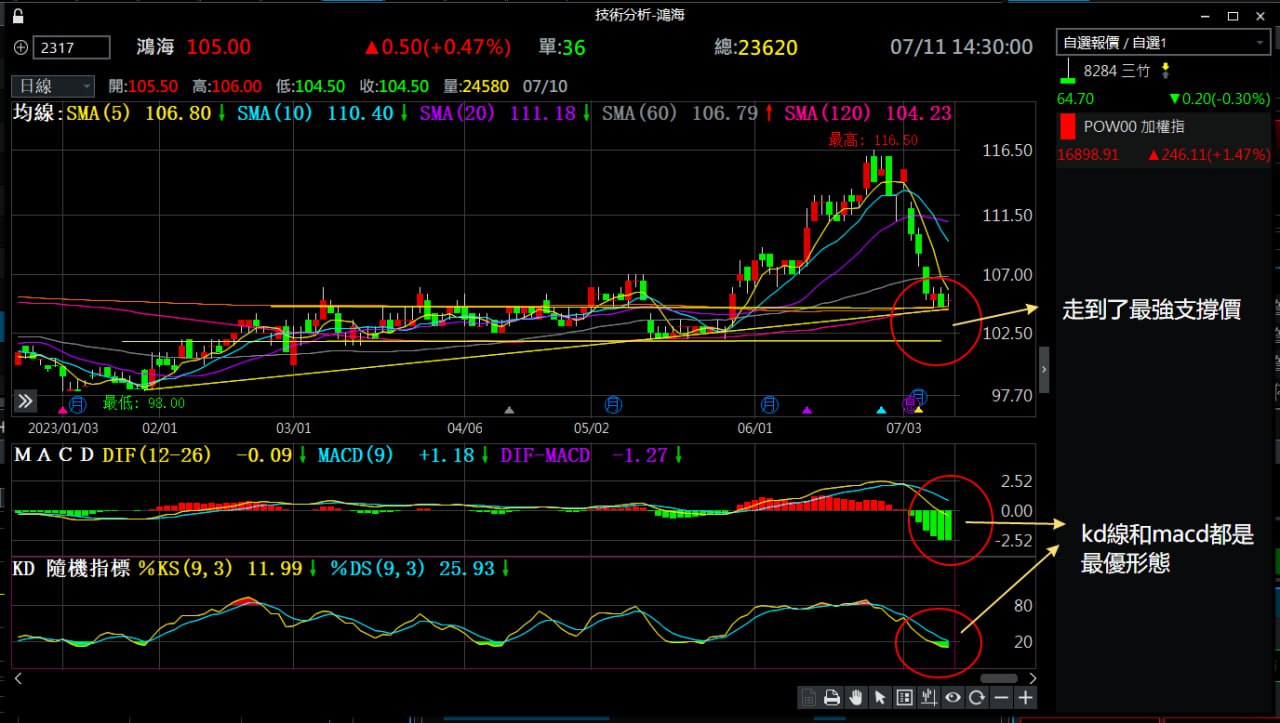Select the arrow pointer tool
Image resolution: width=1280 pixels, height=723 pixels.
point(880,698)
